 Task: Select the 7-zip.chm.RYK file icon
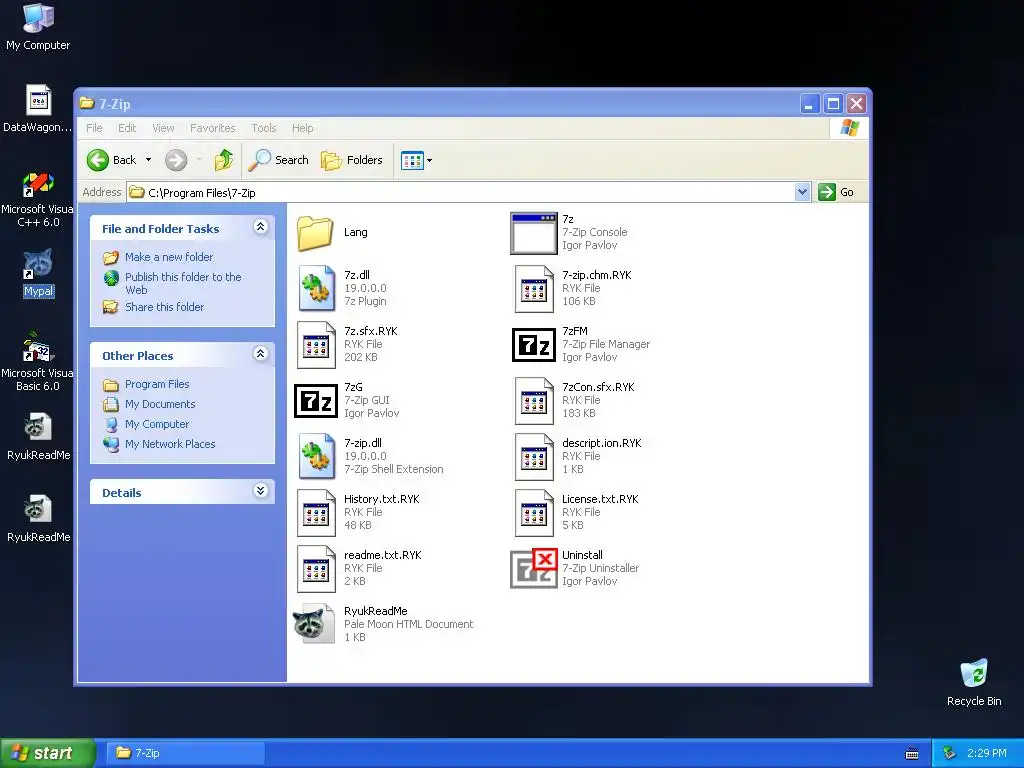pyautogui.click(x=534, y=288)
